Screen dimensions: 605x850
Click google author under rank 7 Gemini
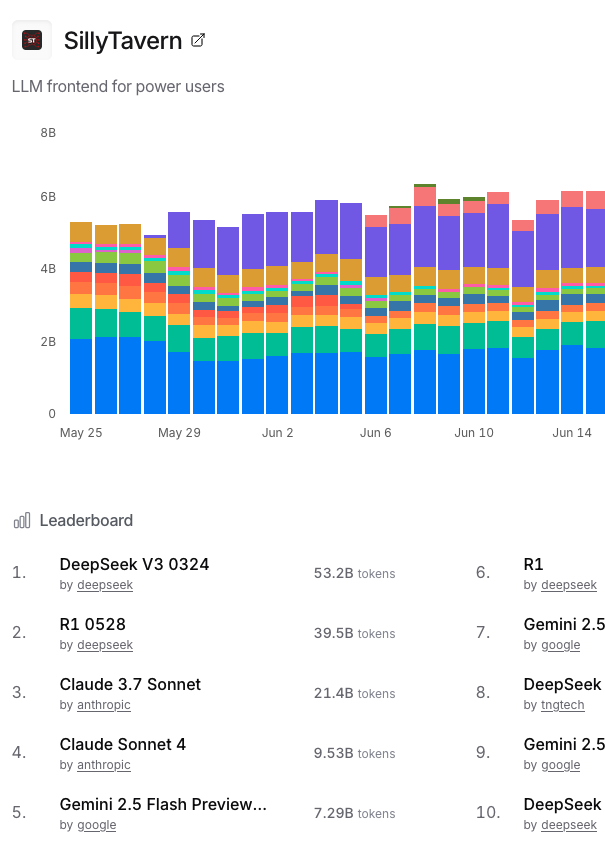561,645
